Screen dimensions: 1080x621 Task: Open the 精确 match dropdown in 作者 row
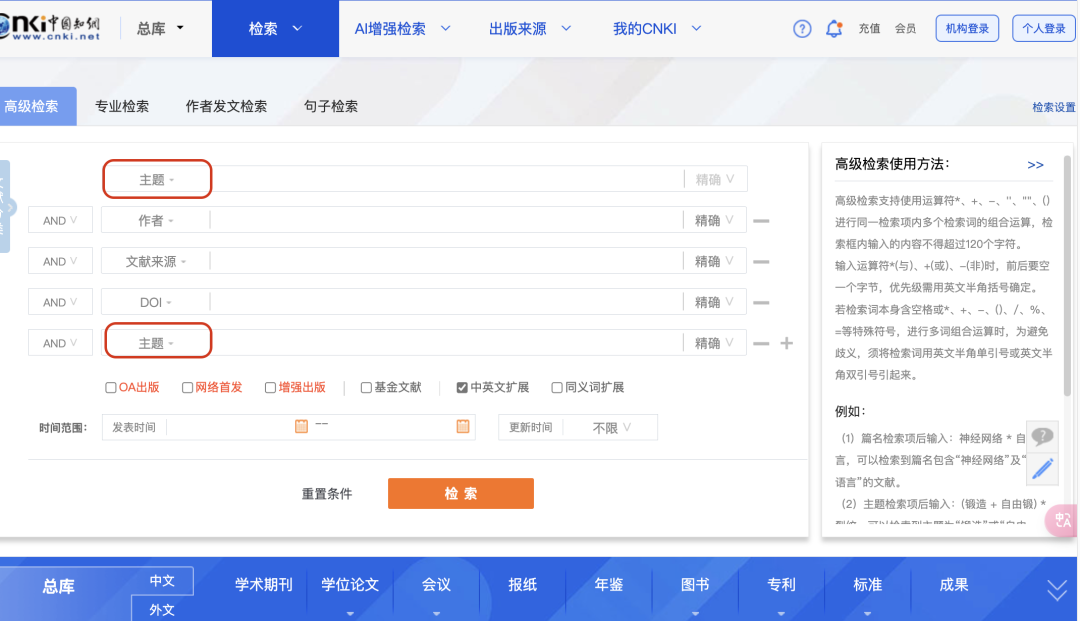point(715,220)
